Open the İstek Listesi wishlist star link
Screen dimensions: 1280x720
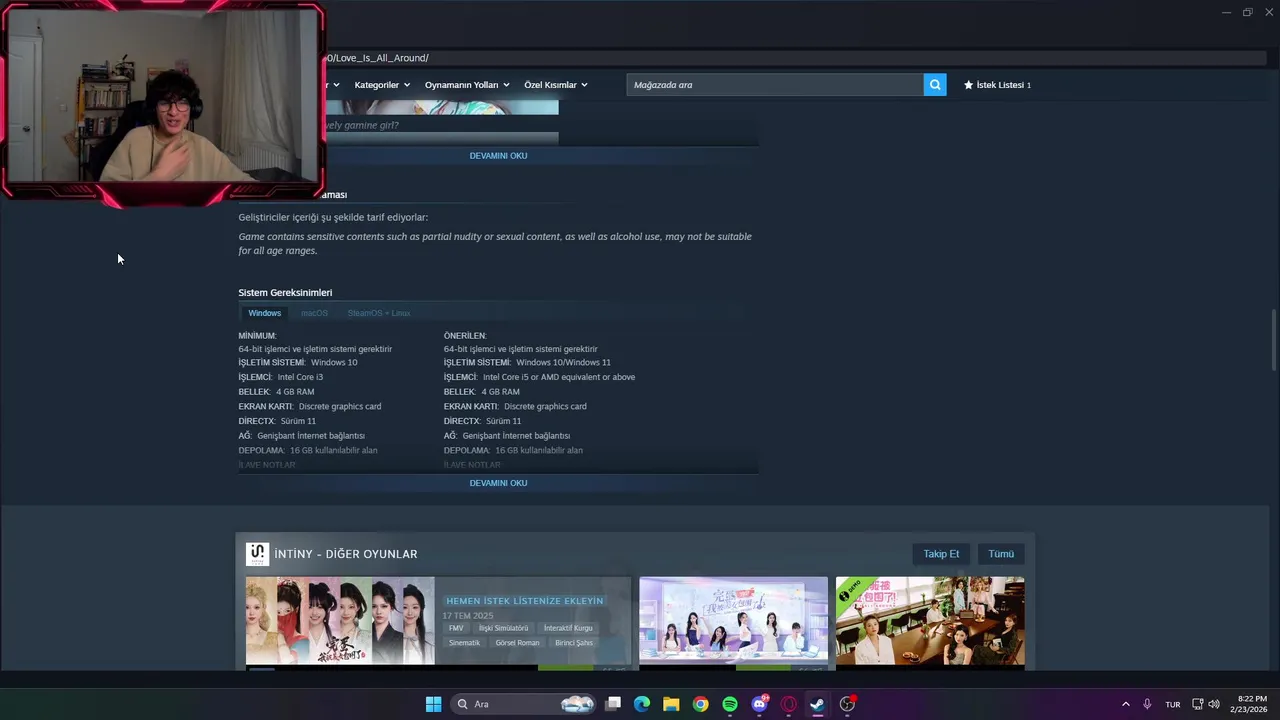pos(997,85)
